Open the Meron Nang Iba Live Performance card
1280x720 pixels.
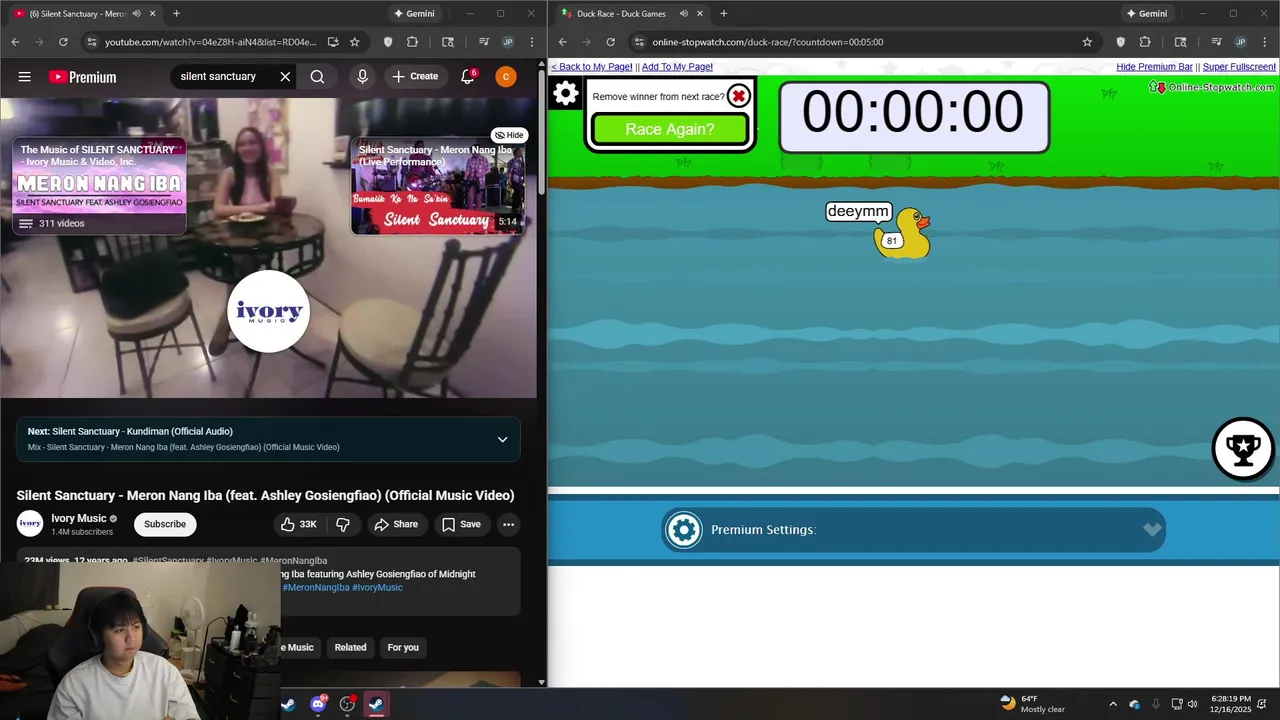[438, 186]
